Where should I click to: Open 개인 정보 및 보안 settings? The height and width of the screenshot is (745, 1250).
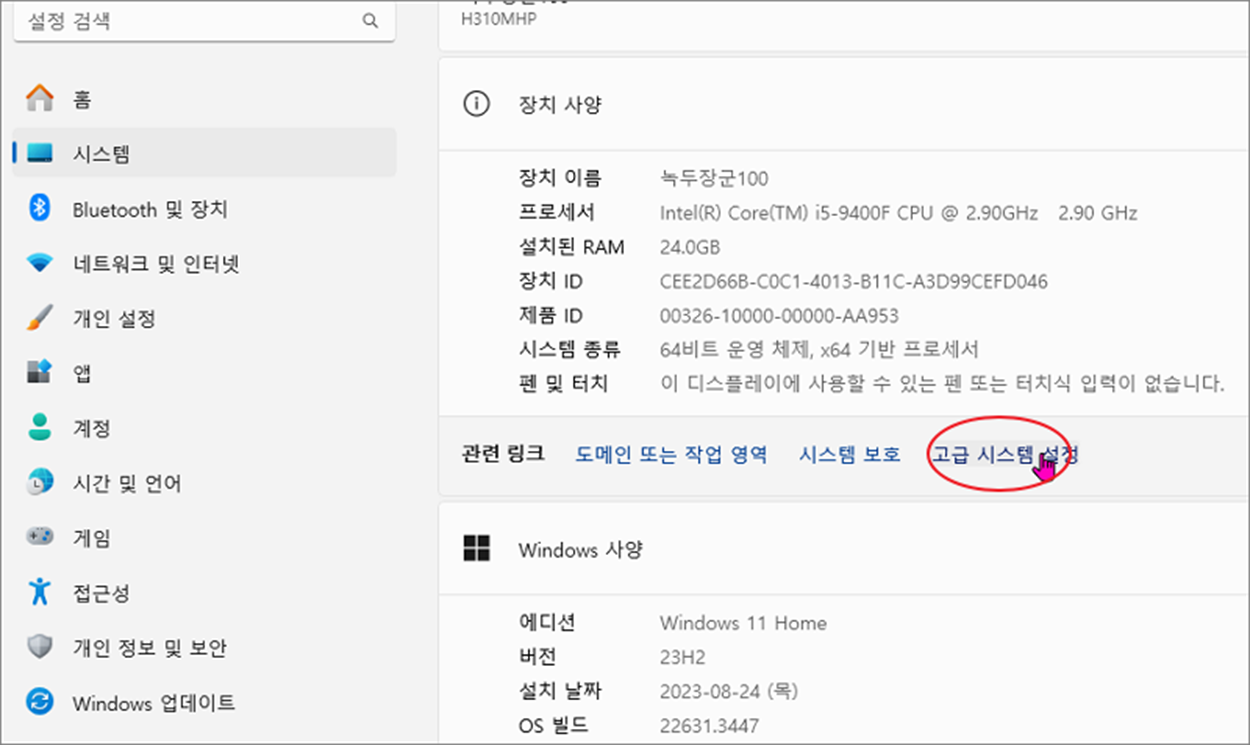click(x=205, y=647)
